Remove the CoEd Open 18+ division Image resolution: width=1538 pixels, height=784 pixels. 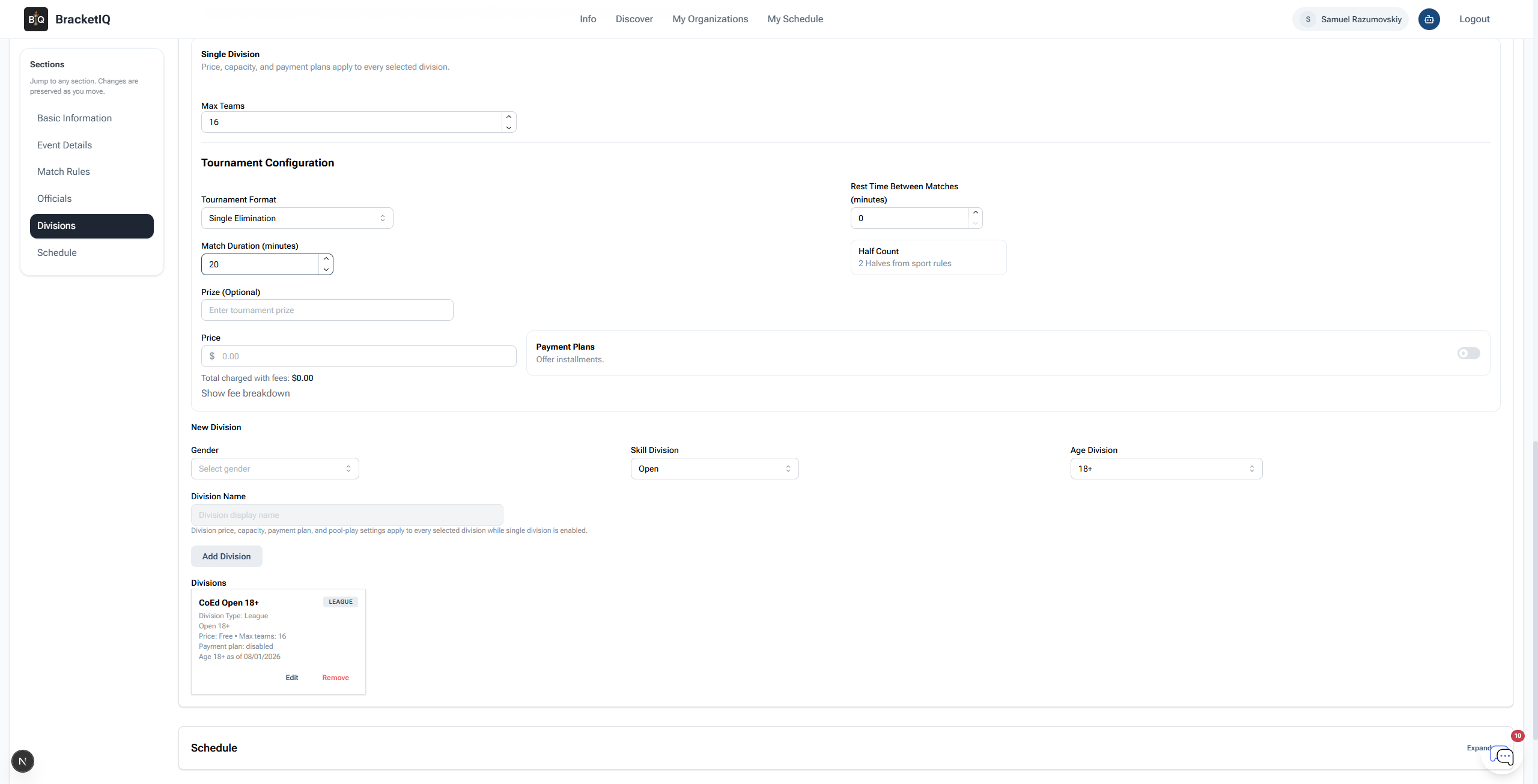[x=335, y=678]
